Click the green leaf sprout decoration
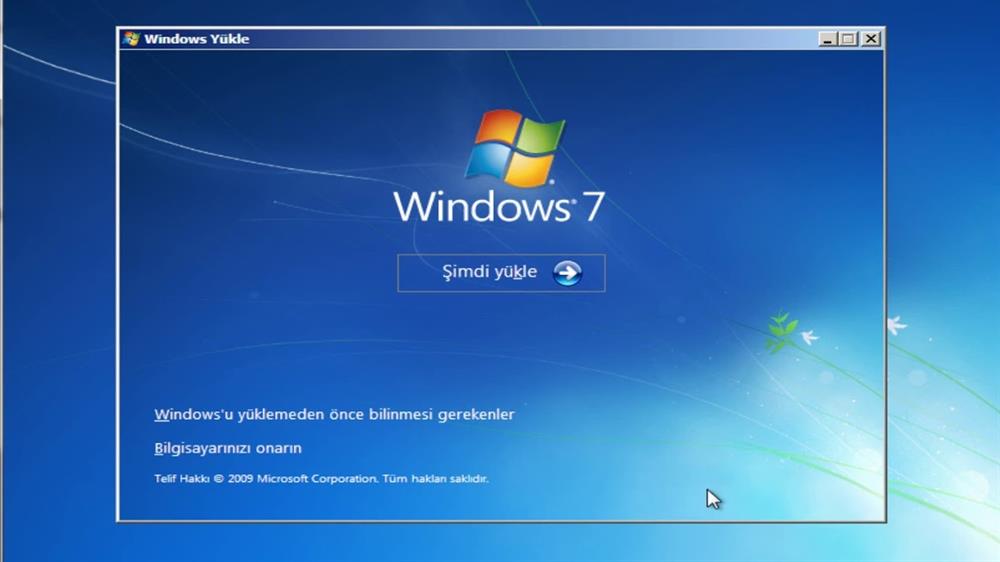1000x562 pixels. (780, 331)
